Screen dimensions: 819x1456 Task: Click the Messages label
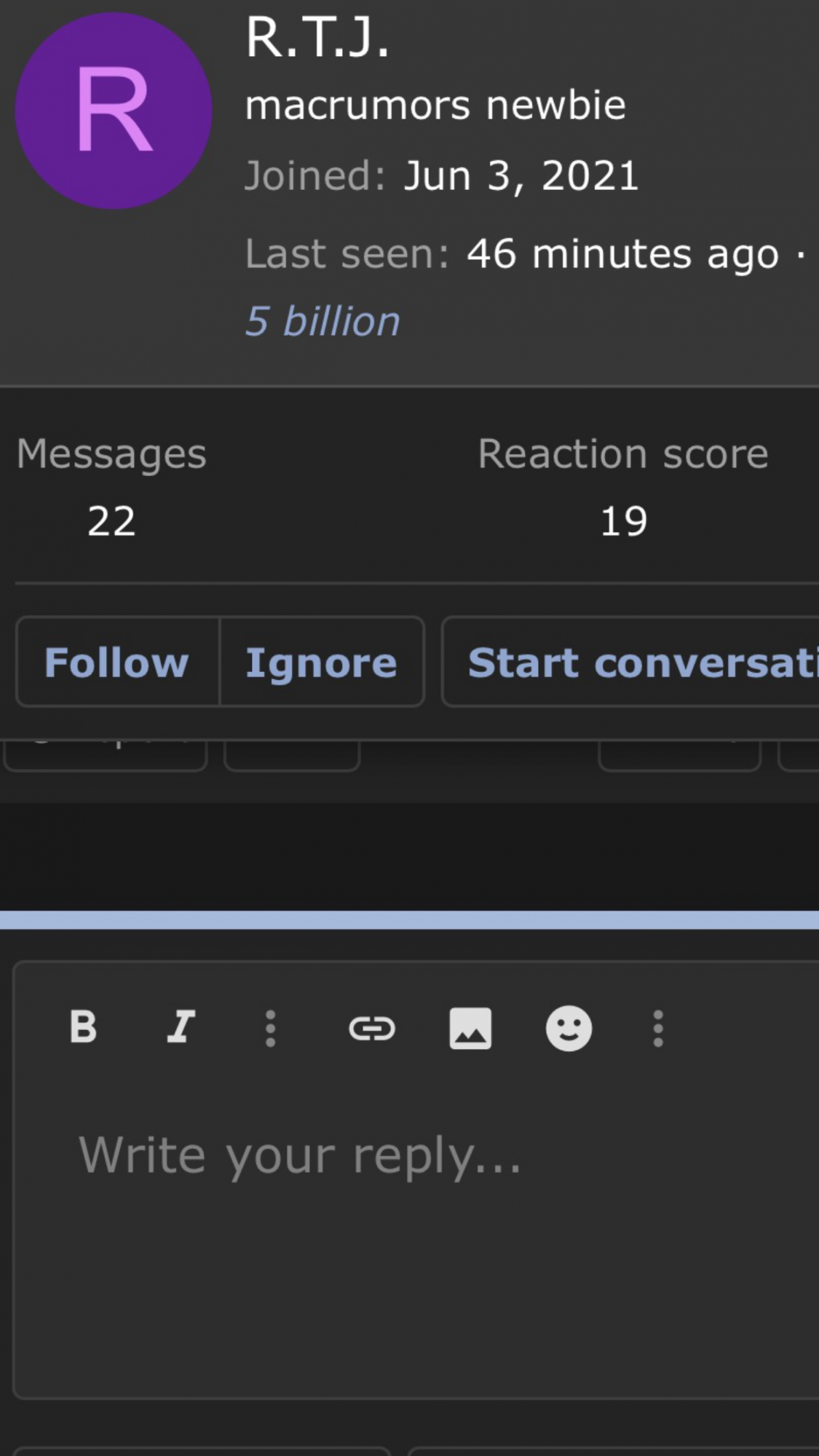[111, 454]
